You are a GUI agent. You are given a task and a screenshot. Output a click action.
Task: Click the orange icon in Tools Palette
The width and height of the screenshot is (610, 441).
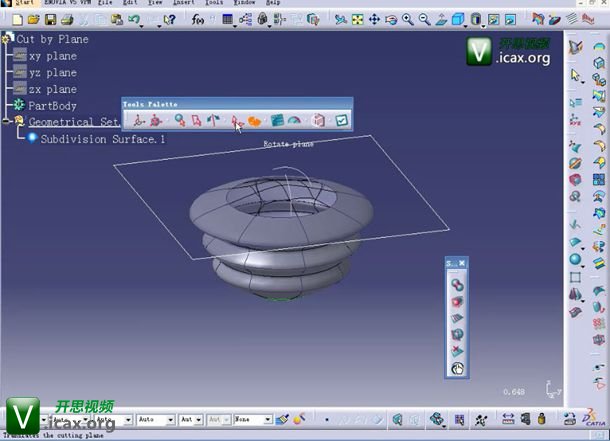pos(255,121)
